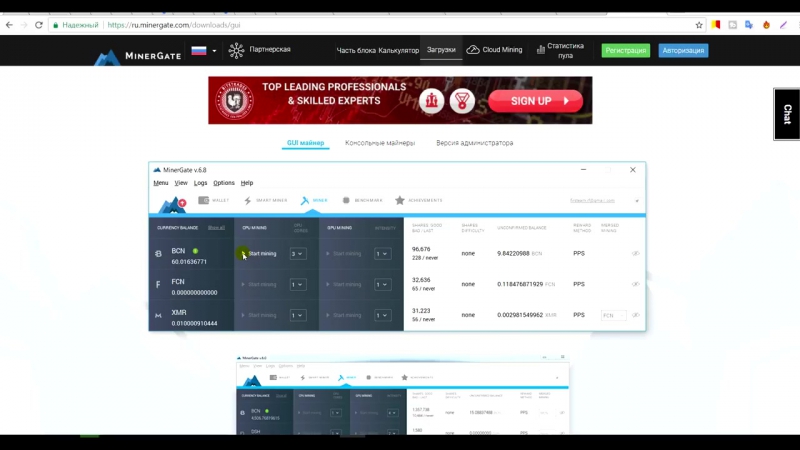Toggle visibility eye for XMR row

(x=635, y=315)
